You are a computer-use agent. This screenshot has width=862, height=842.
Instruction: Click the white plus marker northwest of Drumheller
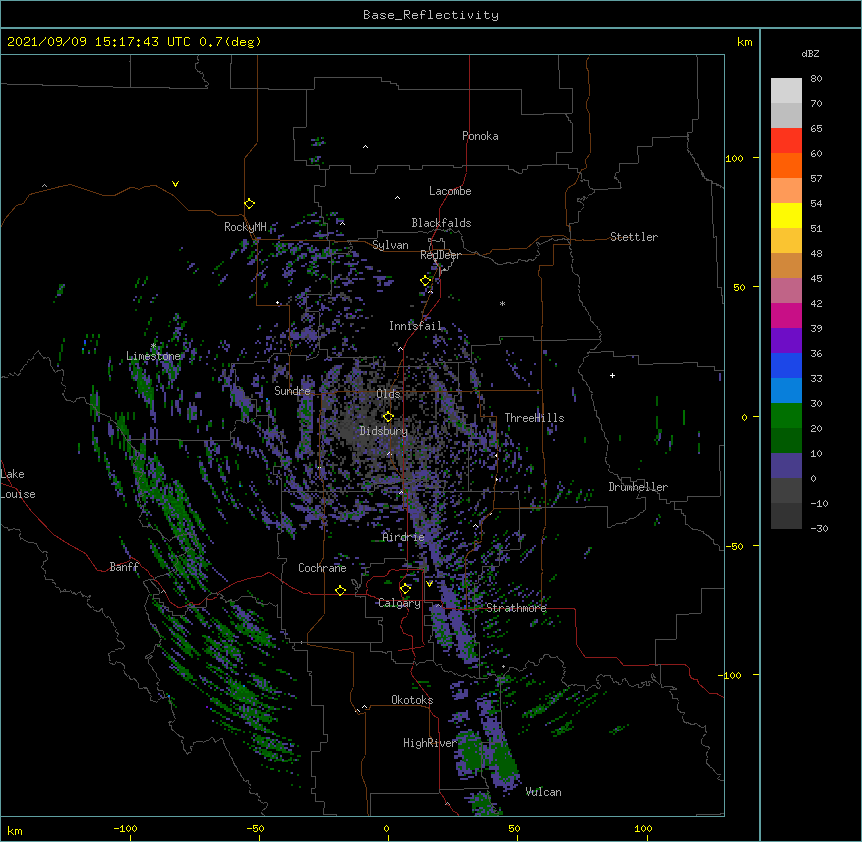click(612, 375)
